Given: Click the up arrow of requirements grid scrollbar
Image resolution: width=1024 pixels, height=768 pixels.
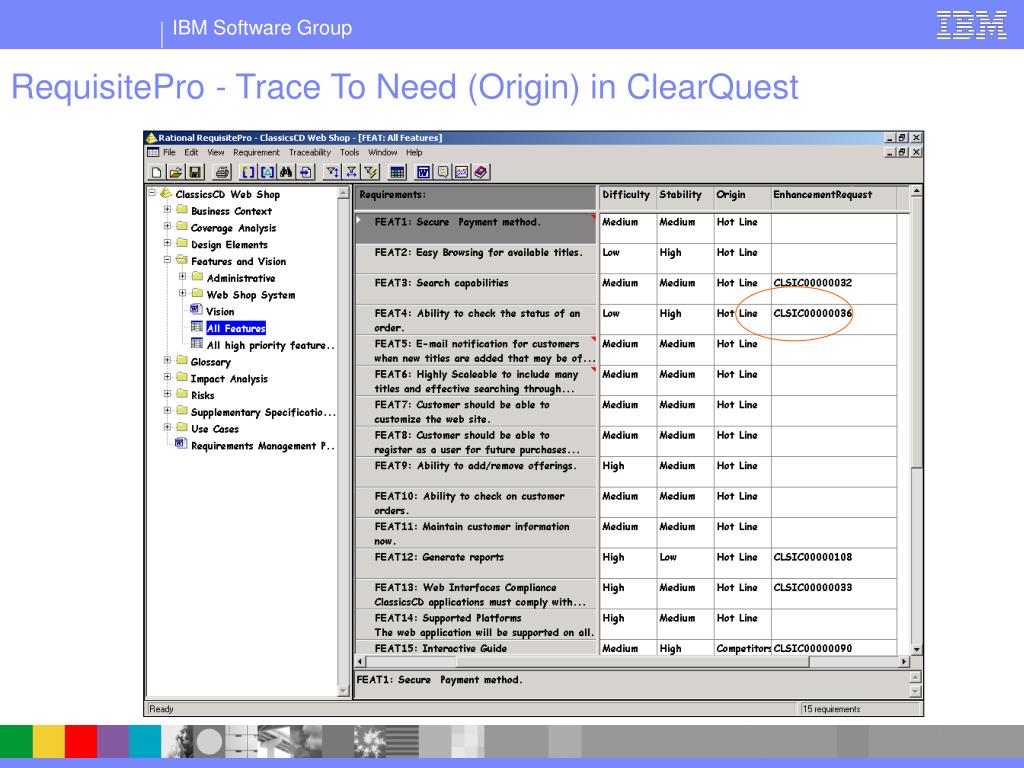Looking at the screenshot, I should (917, 191).
